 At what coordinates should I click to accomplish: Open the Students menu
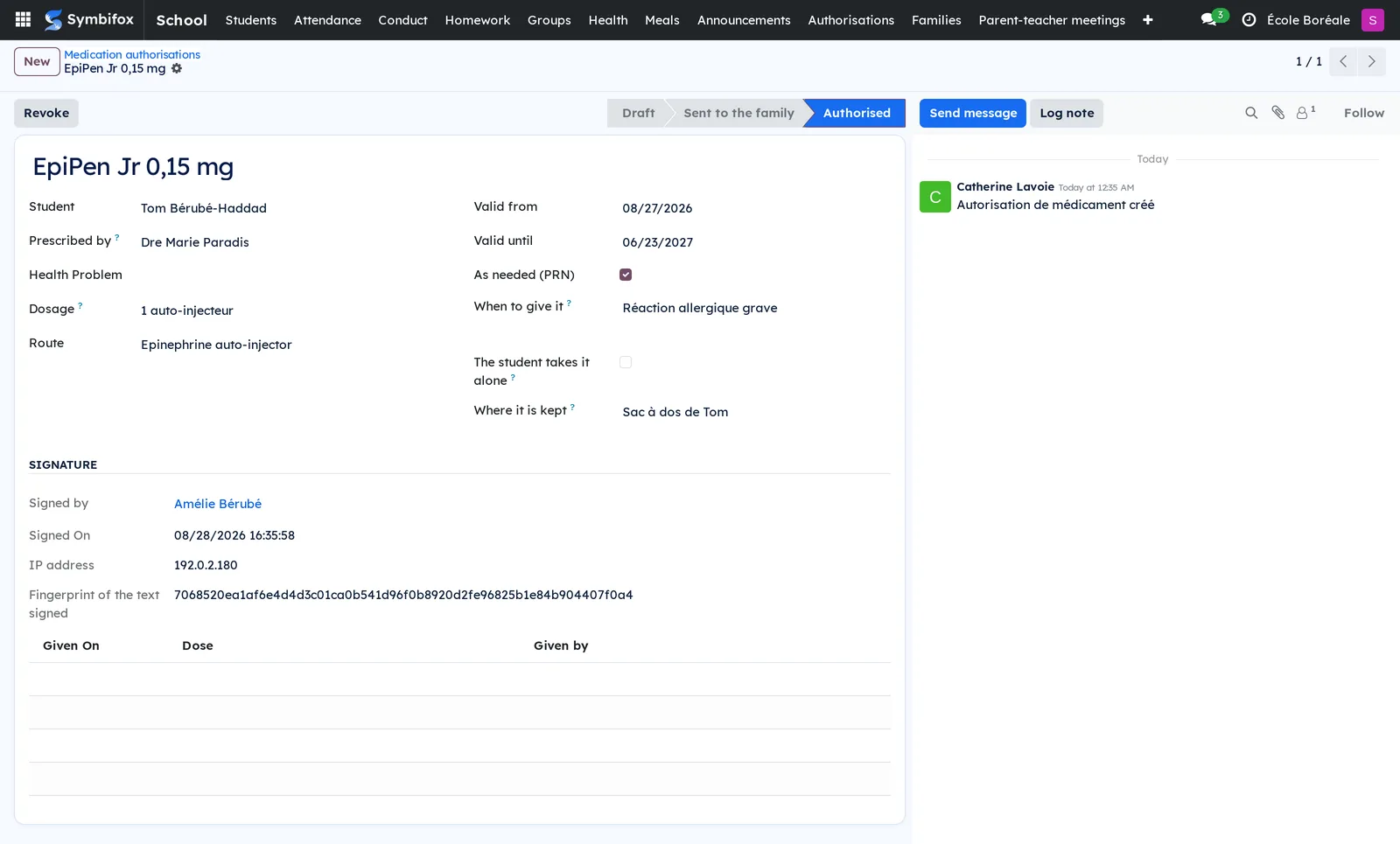250,20
